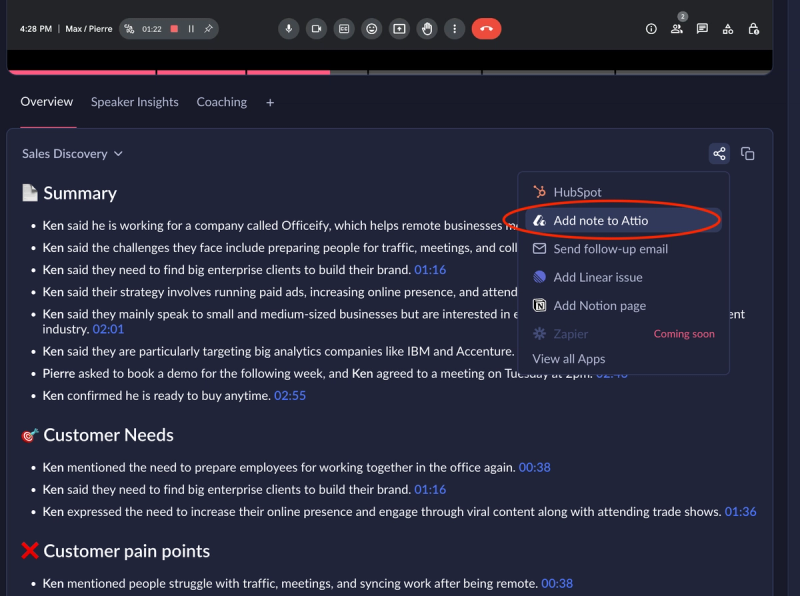Viewport: 800px width, 596px height.
Task: Select Add Linear issue
Action: [623, 277]
